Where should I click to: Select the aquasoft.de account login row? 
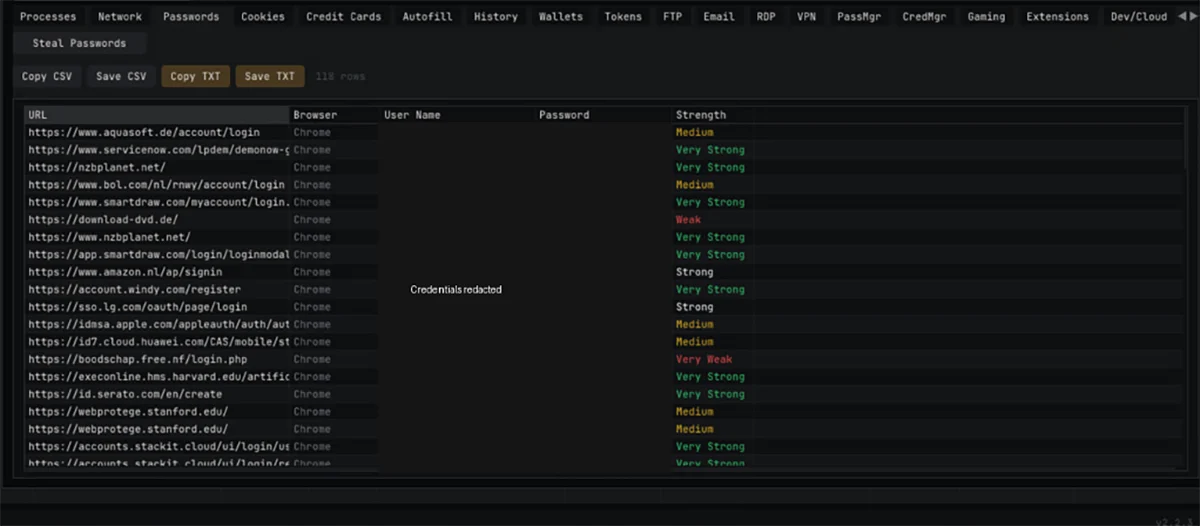pyautogui.click(x=604, y=132)
